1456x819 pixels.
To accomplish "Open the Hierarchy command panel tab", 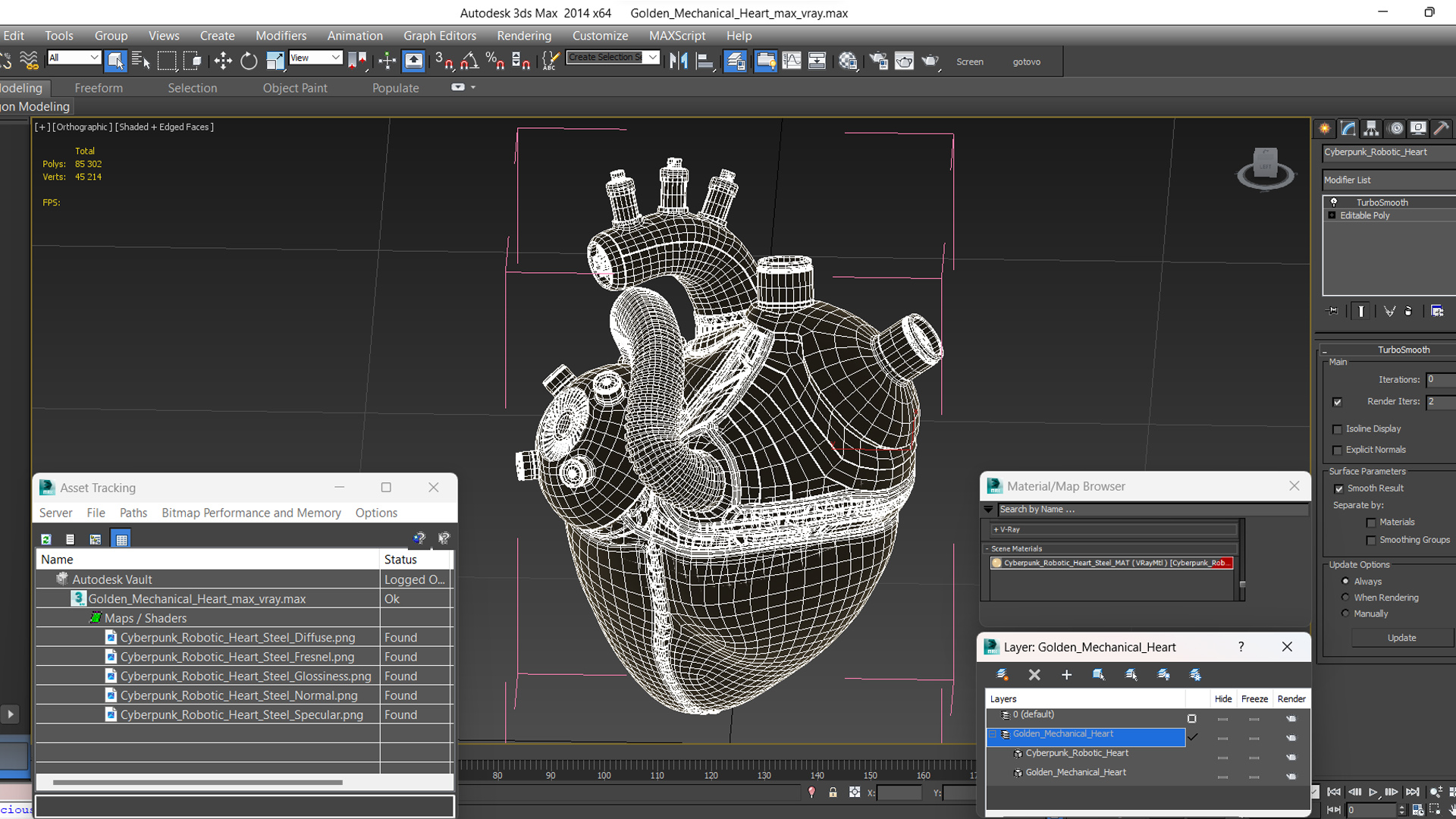I will click(1371, 128).
